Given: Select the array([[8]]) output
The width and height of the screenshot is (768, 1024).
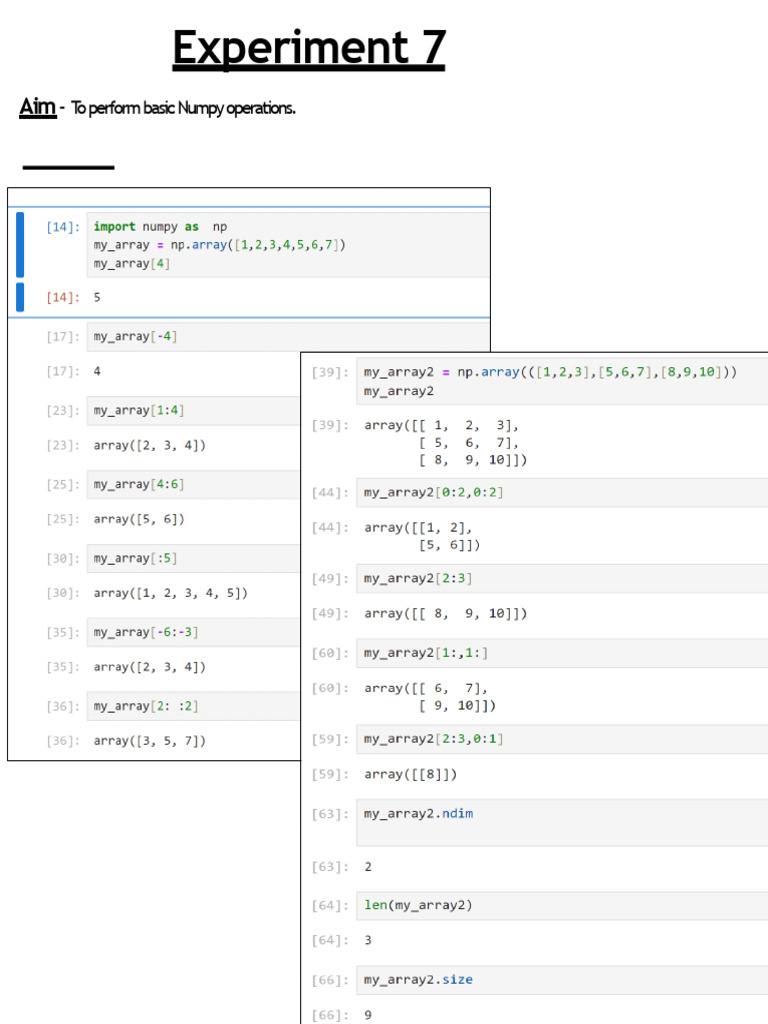Looking at the screenshot, I should tap(411, 774).
